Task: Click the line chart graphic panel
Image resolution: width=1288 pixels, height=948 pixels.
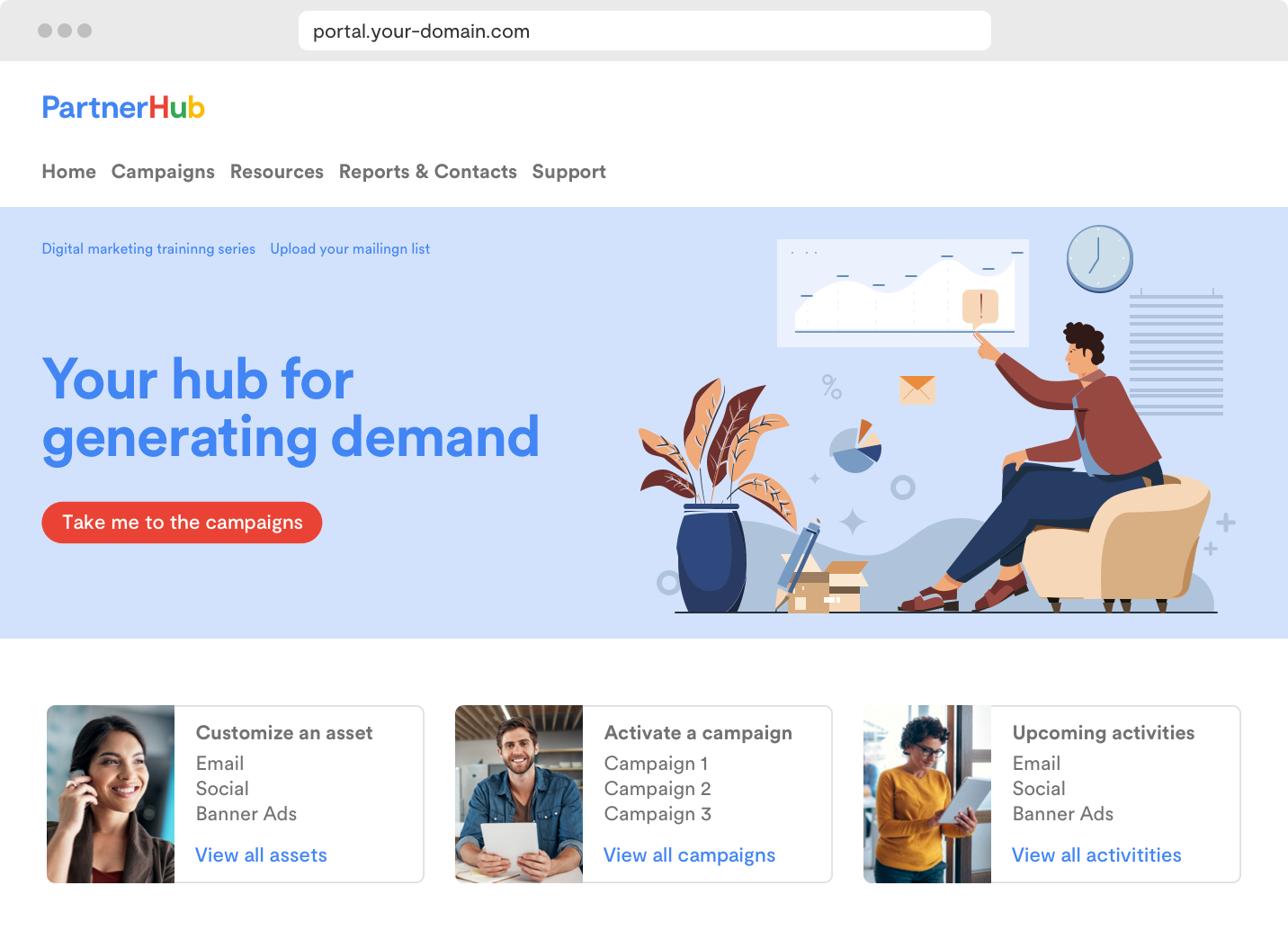Action: [903, 293]
